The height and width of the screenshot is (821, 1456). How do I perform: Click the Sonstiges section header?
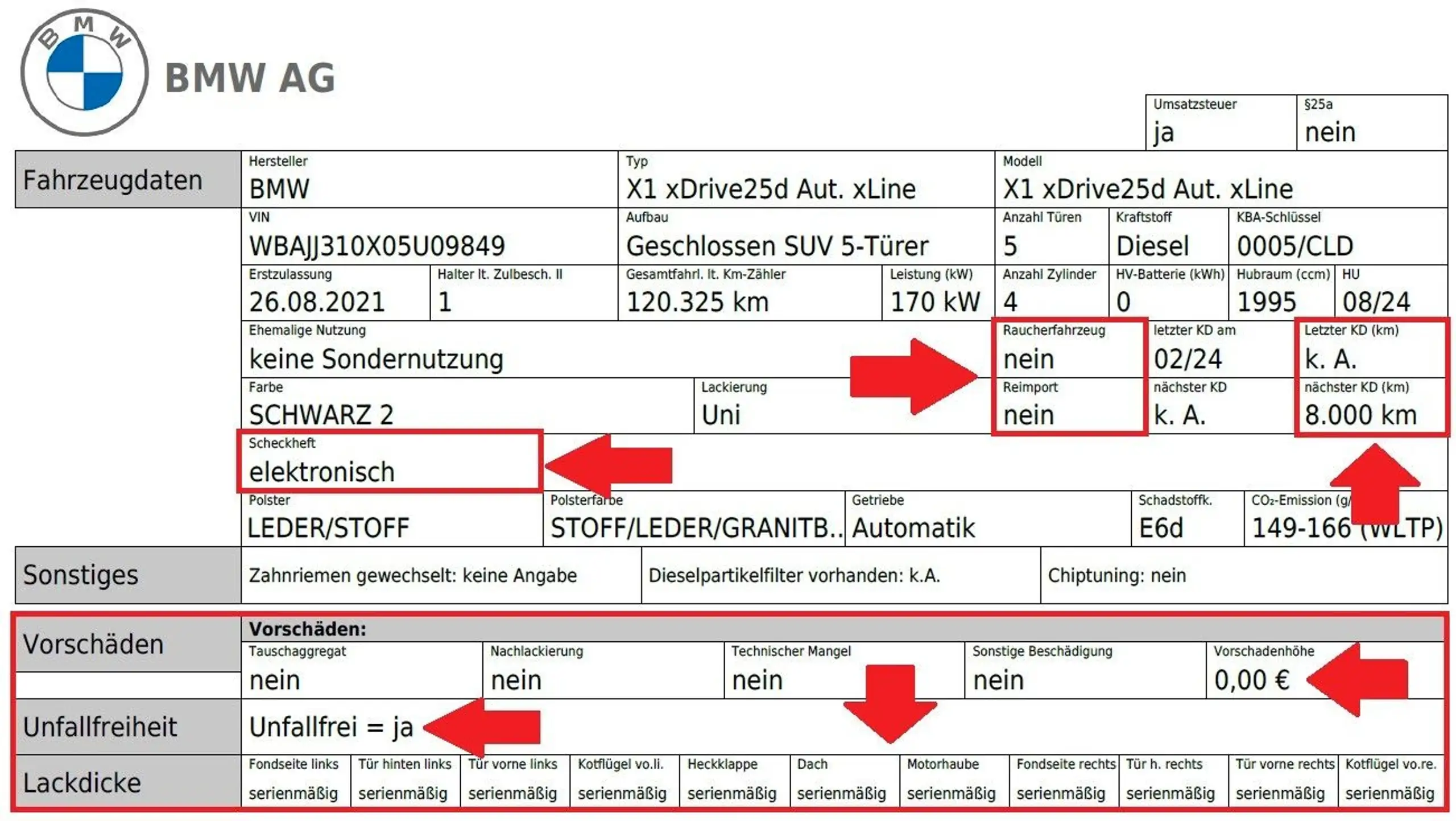128,575
